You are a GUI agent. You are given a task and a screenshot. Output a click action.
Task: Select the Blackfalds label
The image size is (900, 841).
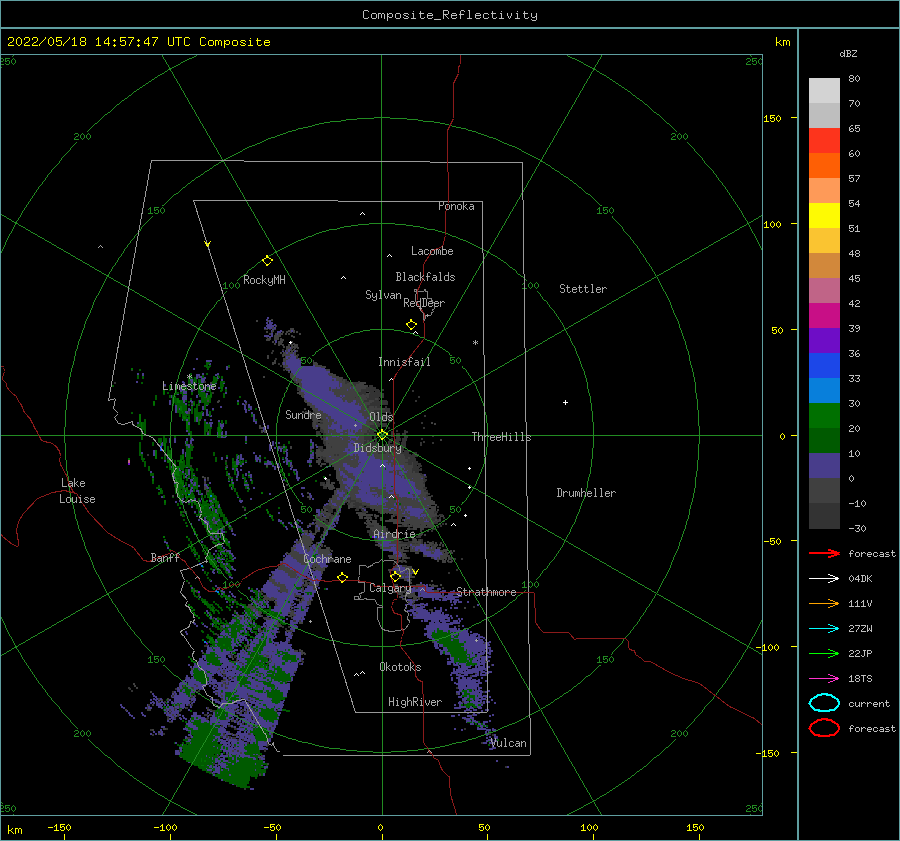pos(425,277)
